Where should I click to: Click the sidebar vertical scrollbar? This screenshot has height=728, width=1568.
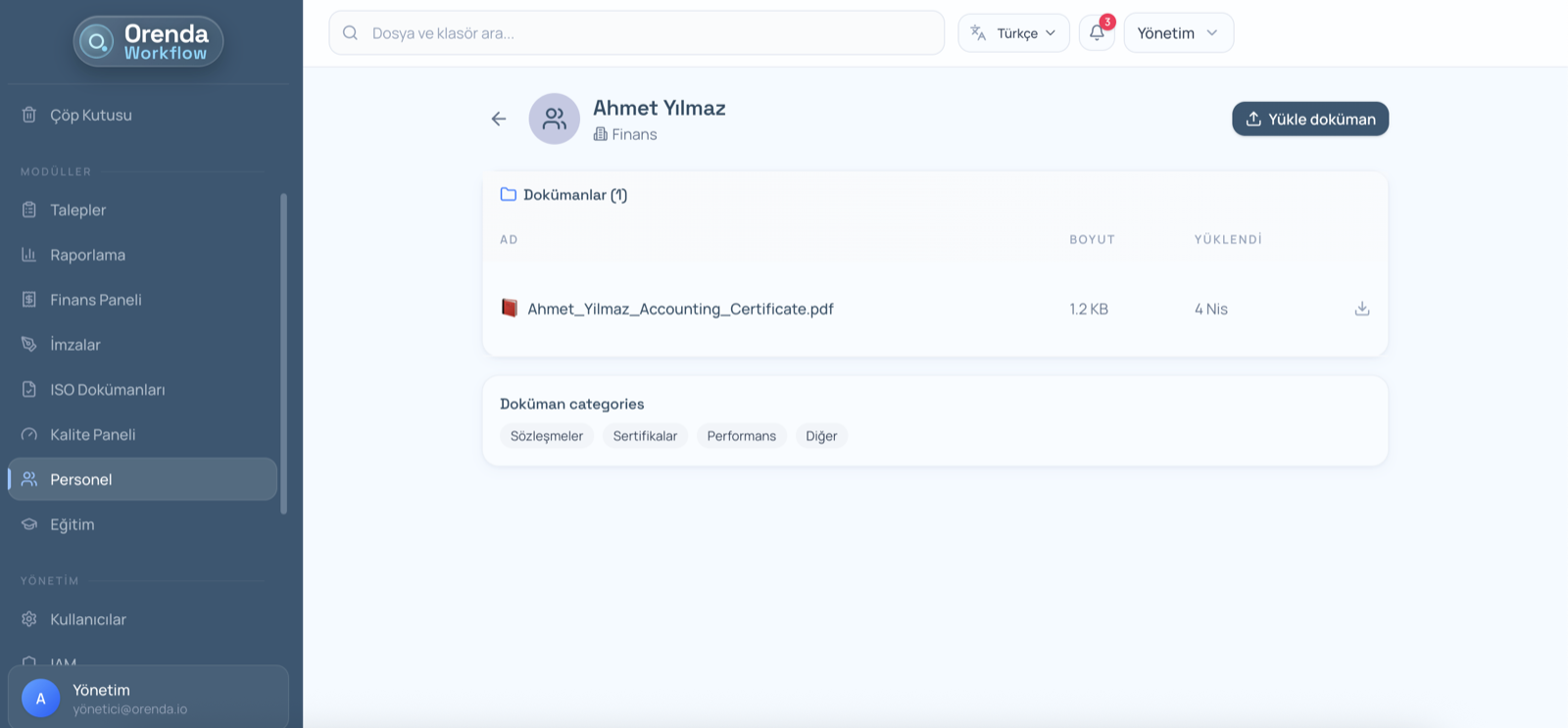[x=284, y=353]
